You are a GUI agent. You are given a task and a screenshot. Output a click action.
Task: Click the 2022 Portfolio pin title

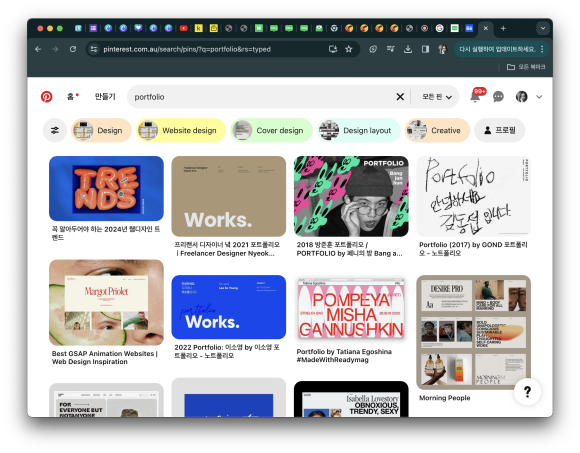coord(227,351)
